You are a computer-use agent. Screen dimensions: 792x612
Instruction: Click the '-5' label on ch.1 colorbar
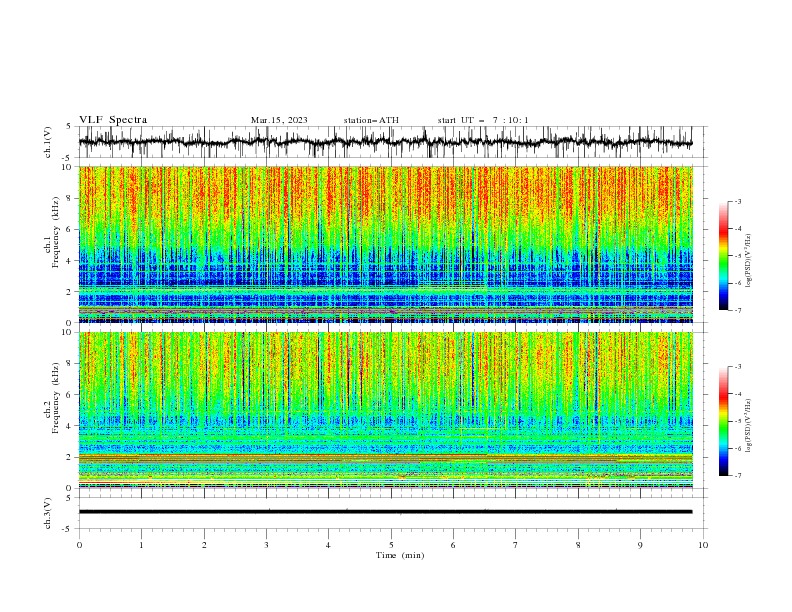pos(737,256)
